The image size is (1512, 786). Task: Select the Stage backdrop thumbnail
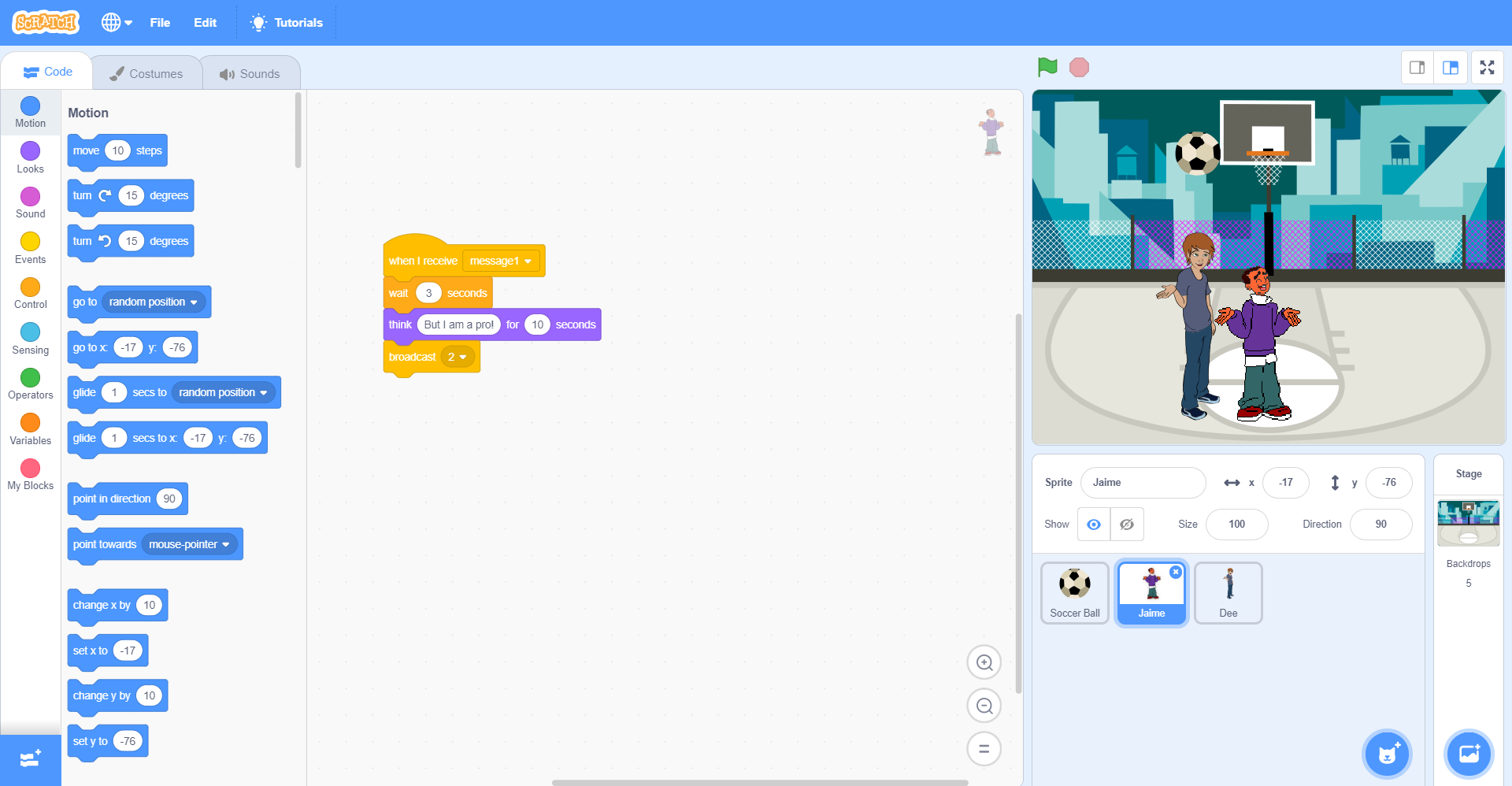tap(1469, 523)
